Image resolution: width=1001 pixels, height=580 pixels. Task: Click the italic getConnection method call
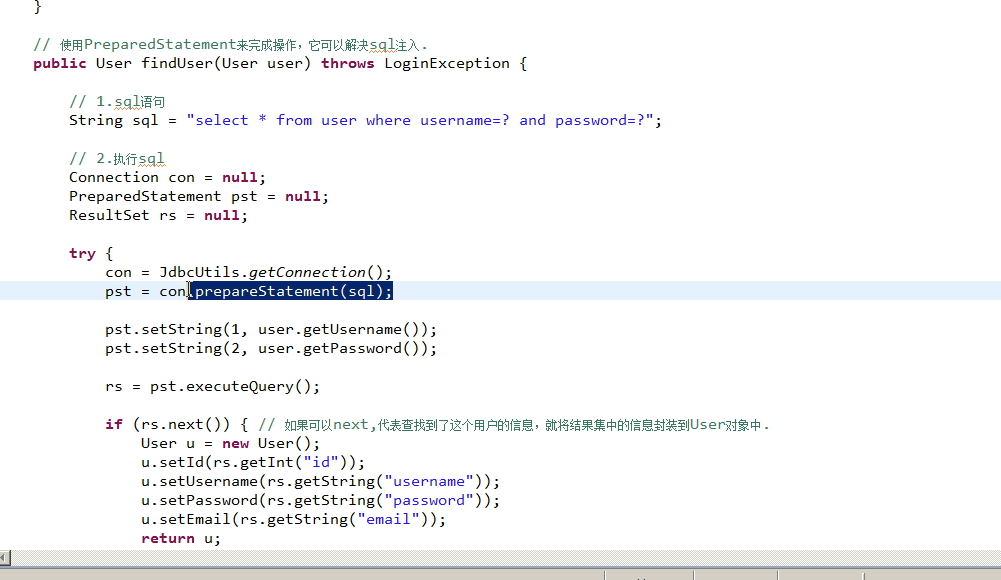(306, 272)
